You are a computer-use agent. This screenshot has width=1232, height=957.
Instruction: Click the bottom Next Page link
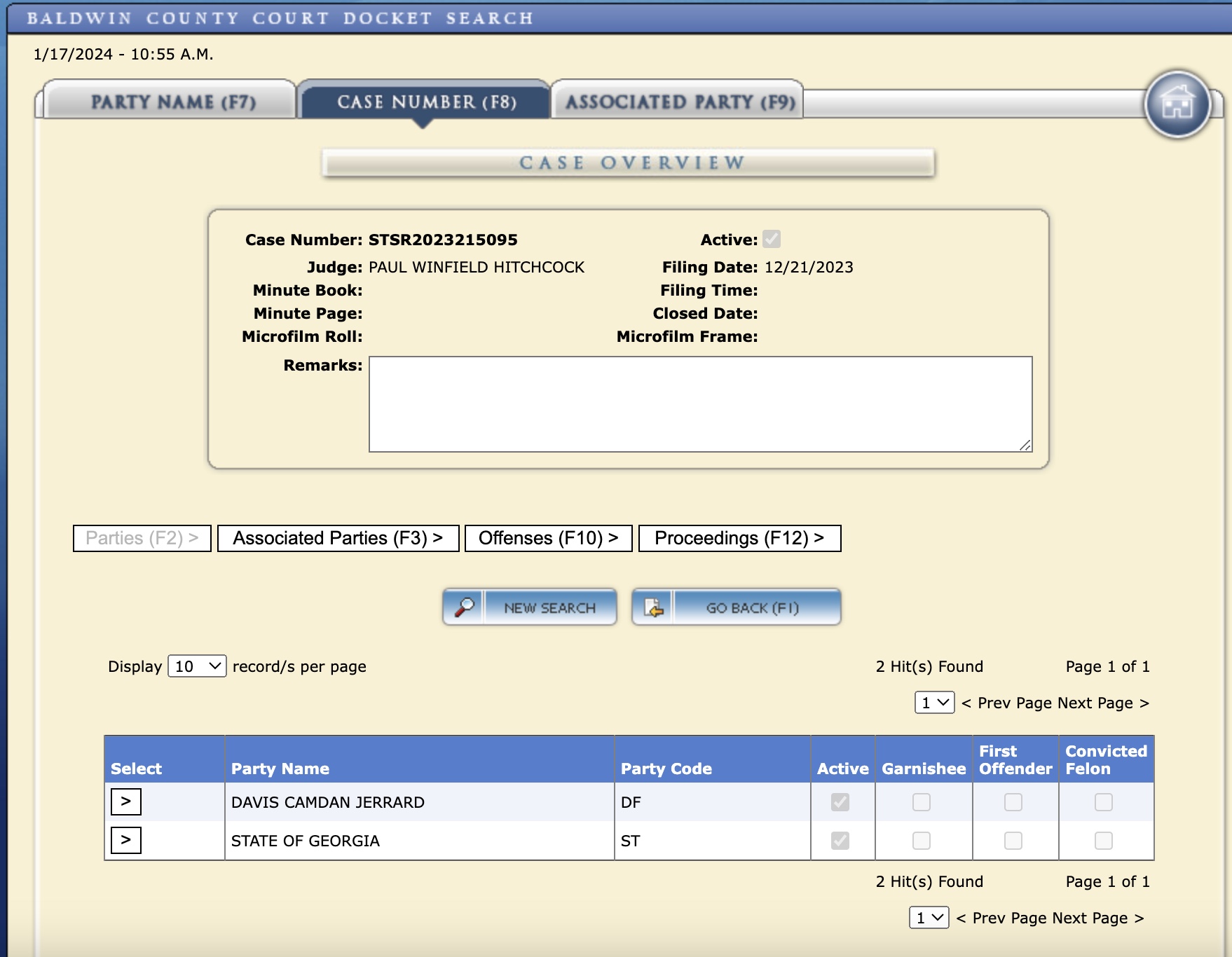click(1098, 918)
